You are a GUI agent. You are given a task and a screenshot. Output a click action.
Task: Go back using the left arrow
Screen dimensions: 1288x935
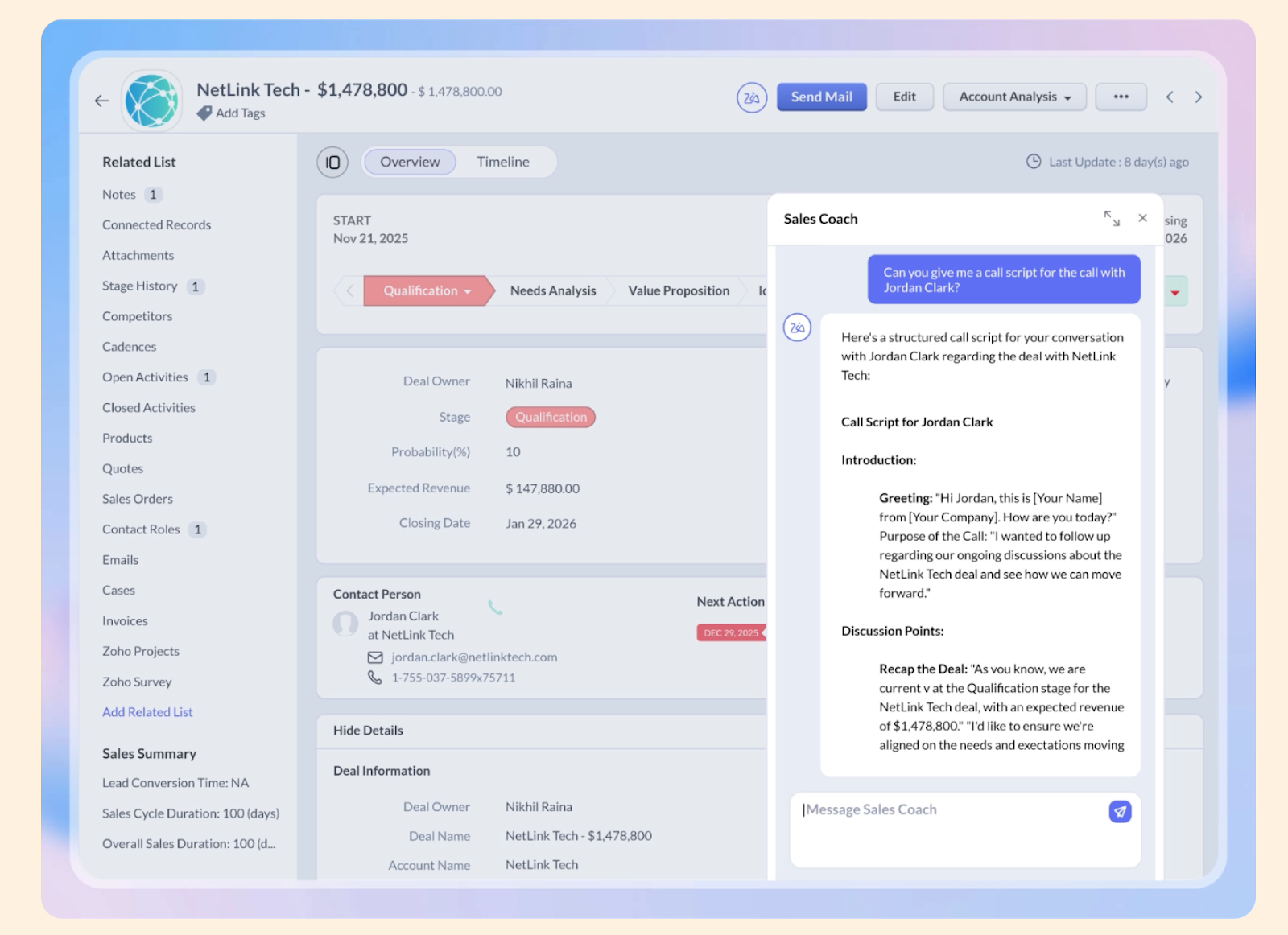pos(101,101)
